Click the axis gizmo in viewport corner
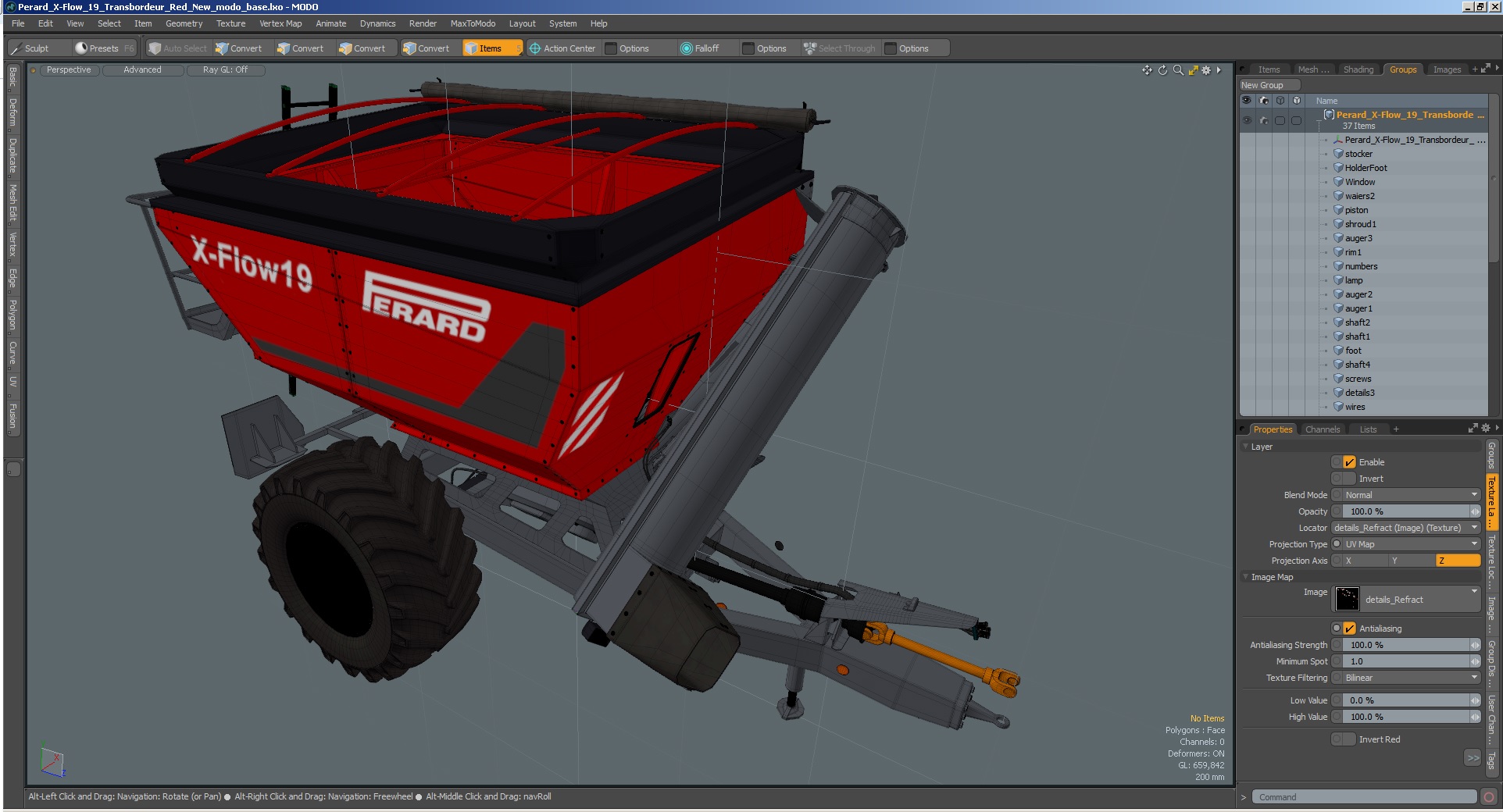This screenshot has height=812, width=1503. [x=52, y=763]
